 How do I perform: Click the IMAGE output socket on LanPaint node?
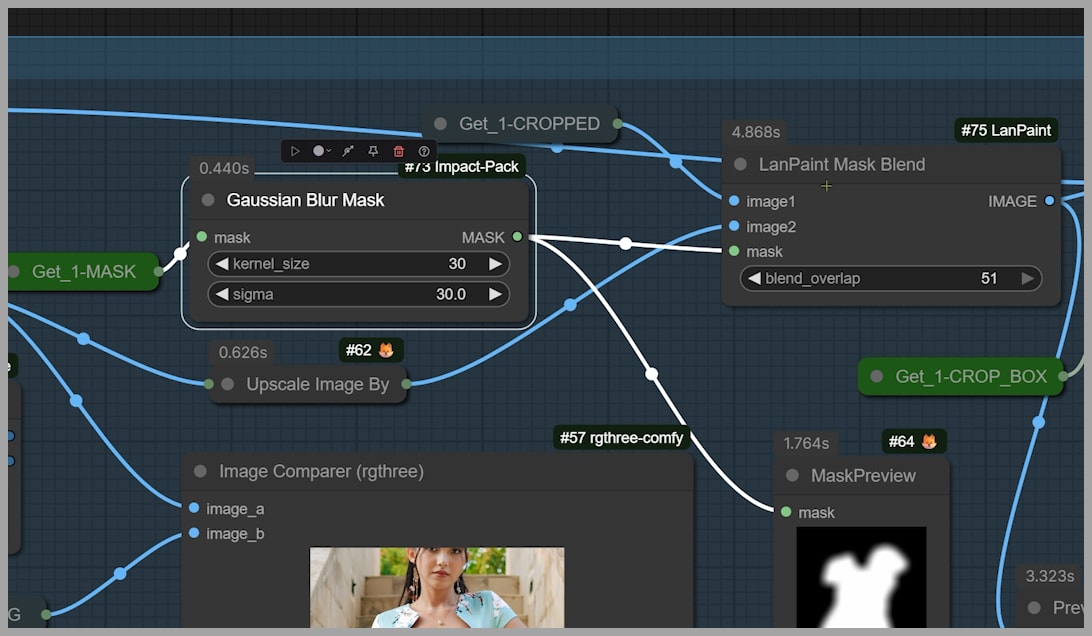pos(1049,201)
